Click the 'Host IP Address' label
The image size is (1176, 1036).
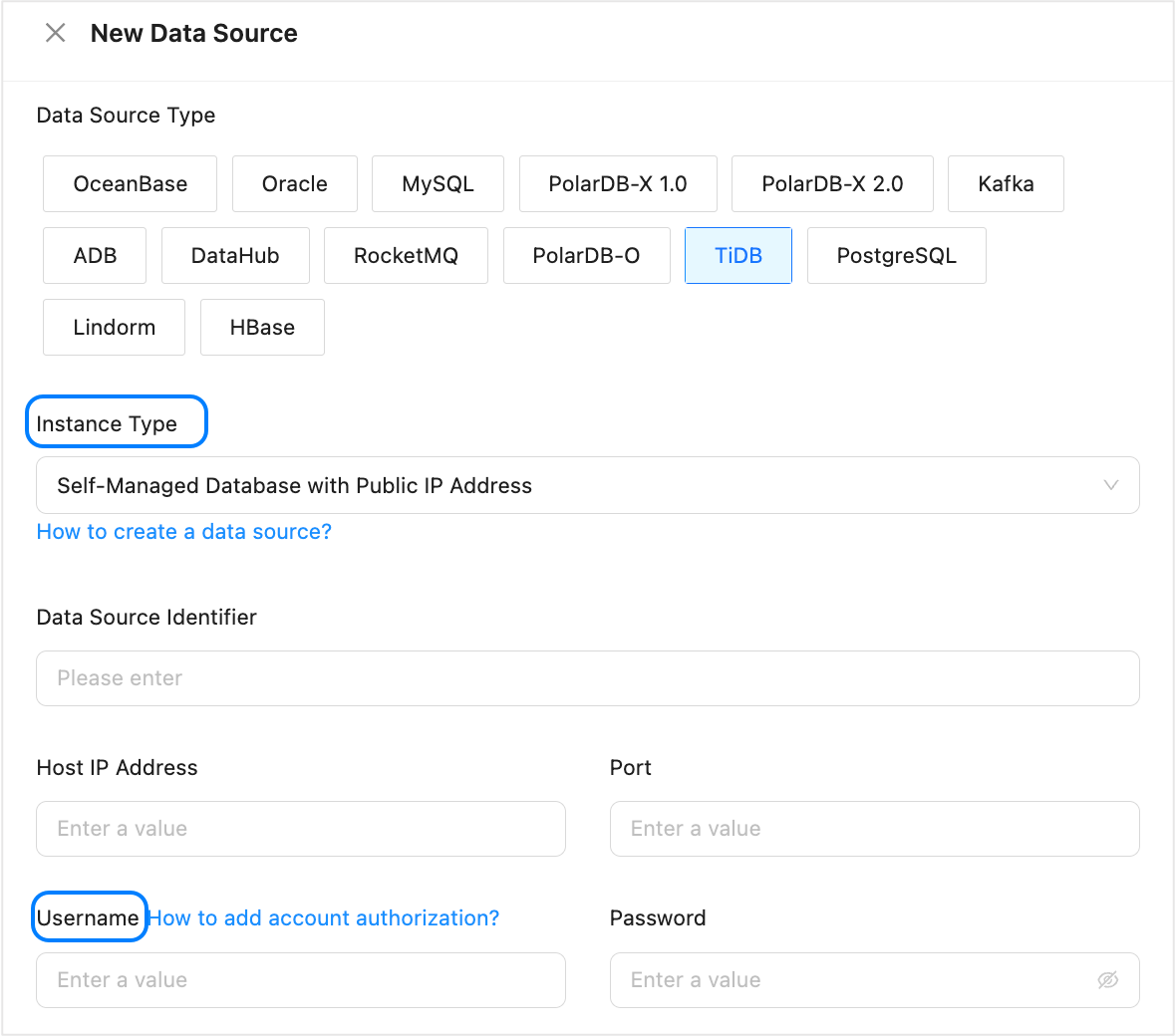click(x=117, y=768)
